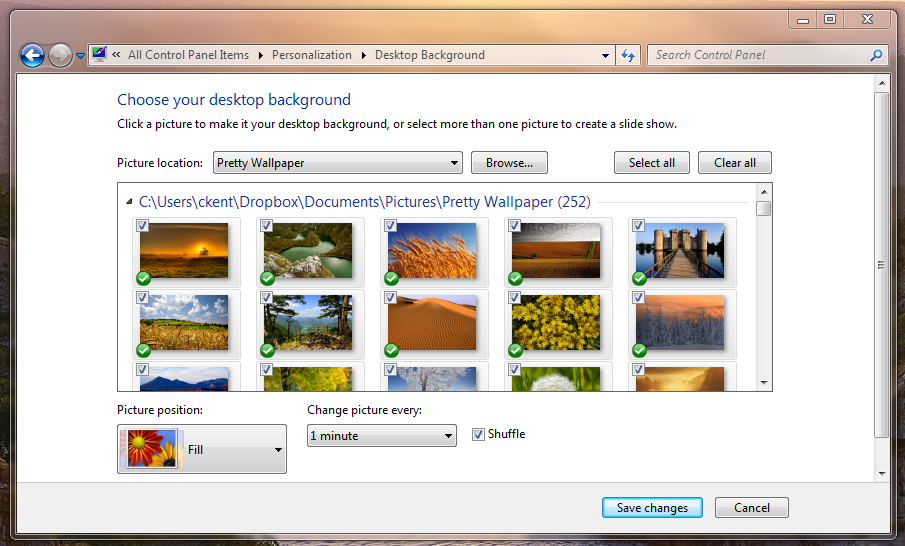Image resolution: width=905 pixels, height=546 pixels.
Task: Click the Control Panel icon in address bar
Action: tap(99, 55)
